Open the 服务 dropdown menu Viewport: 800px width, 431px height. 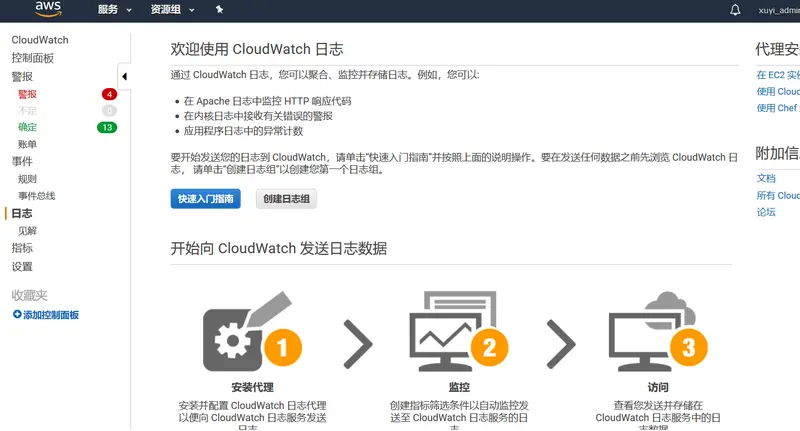(x=114, y=10)
